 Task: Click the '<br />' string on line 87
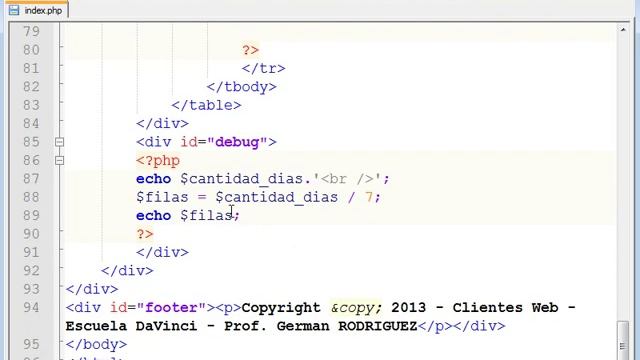(347, 179)
